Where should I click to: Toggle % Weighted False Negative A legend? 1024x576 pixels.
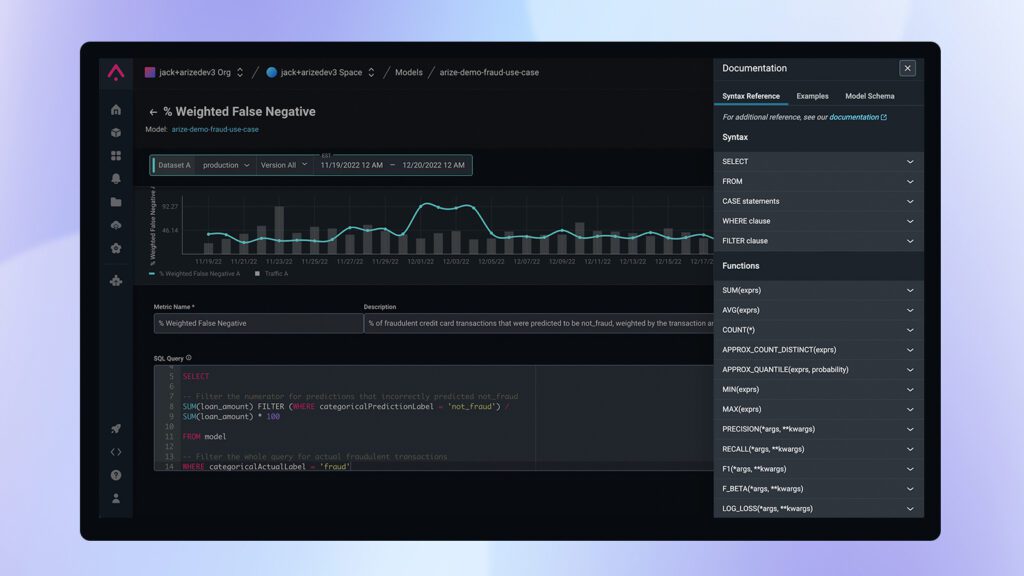point(195,274)
